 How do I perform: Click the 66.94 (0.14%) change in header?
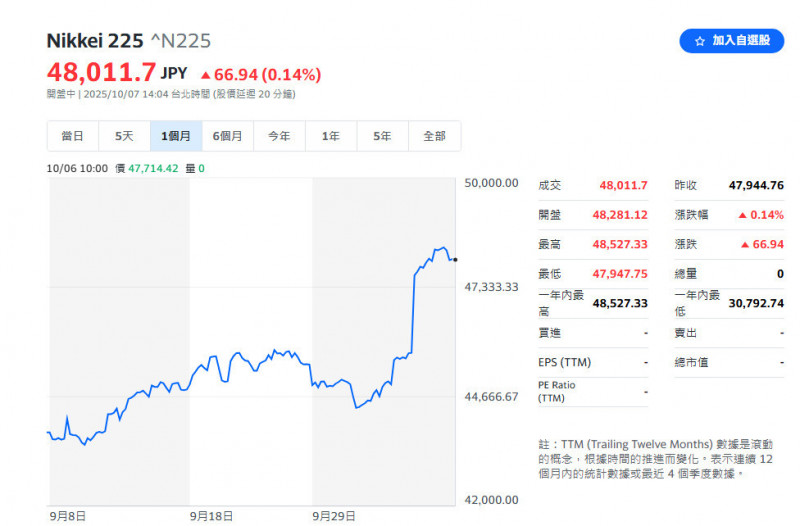[x=267, y=74]
